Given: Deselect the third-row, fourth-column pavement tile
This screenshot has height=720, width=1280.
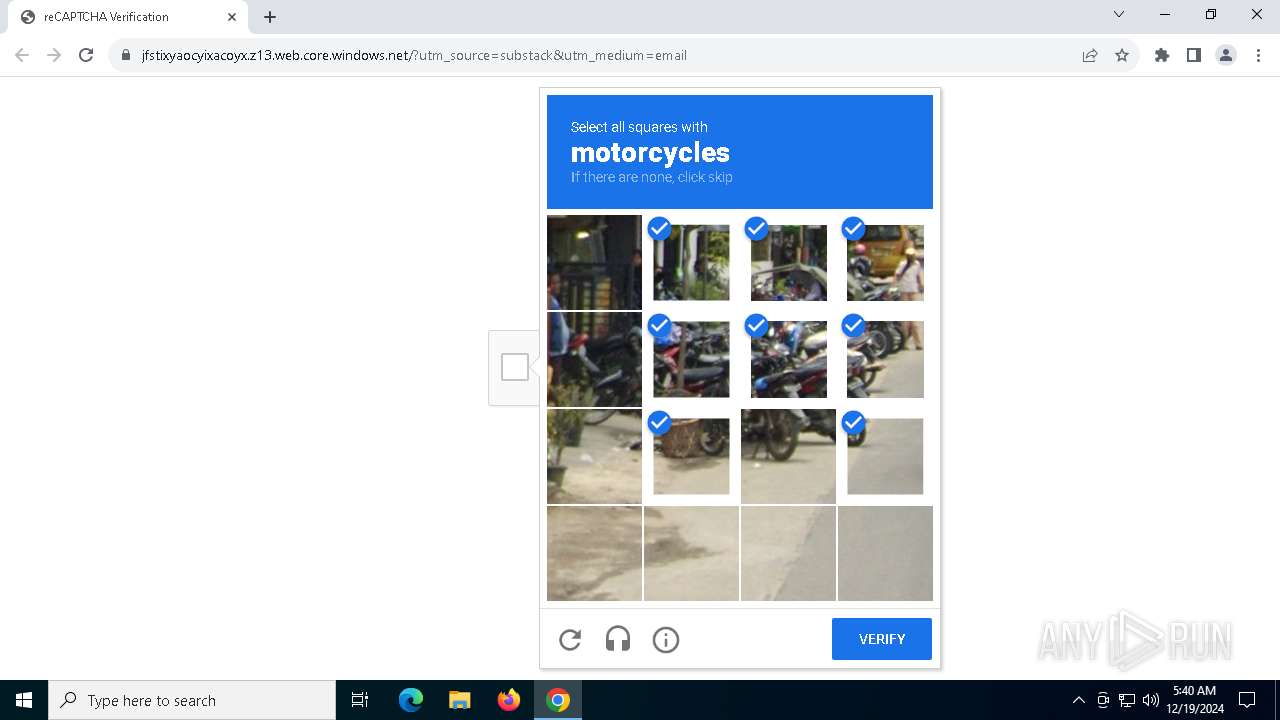Looking at the screenshot, I should [885, 456].
